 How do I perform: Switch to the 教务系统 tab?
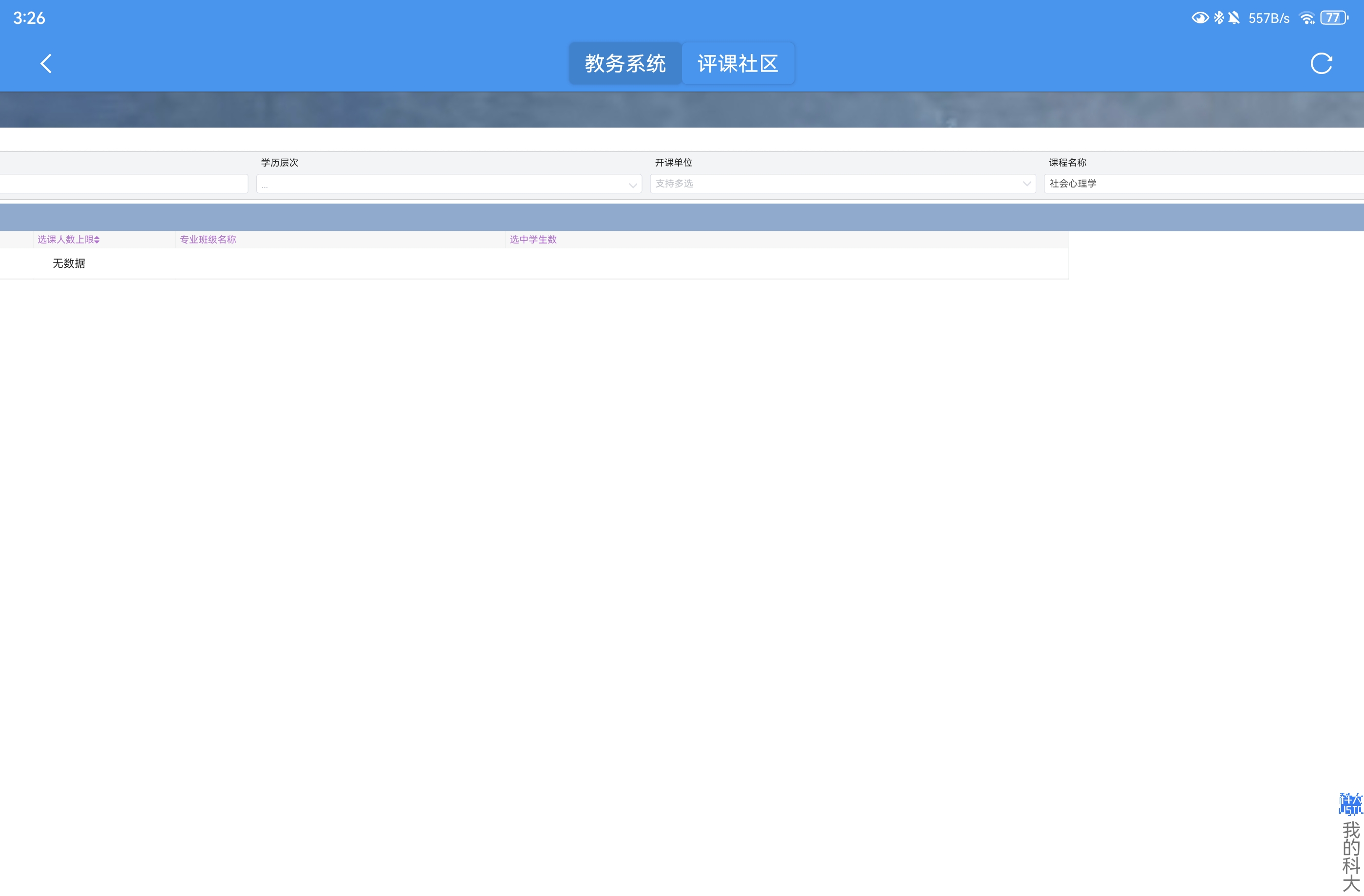click(x=625, y=64)
